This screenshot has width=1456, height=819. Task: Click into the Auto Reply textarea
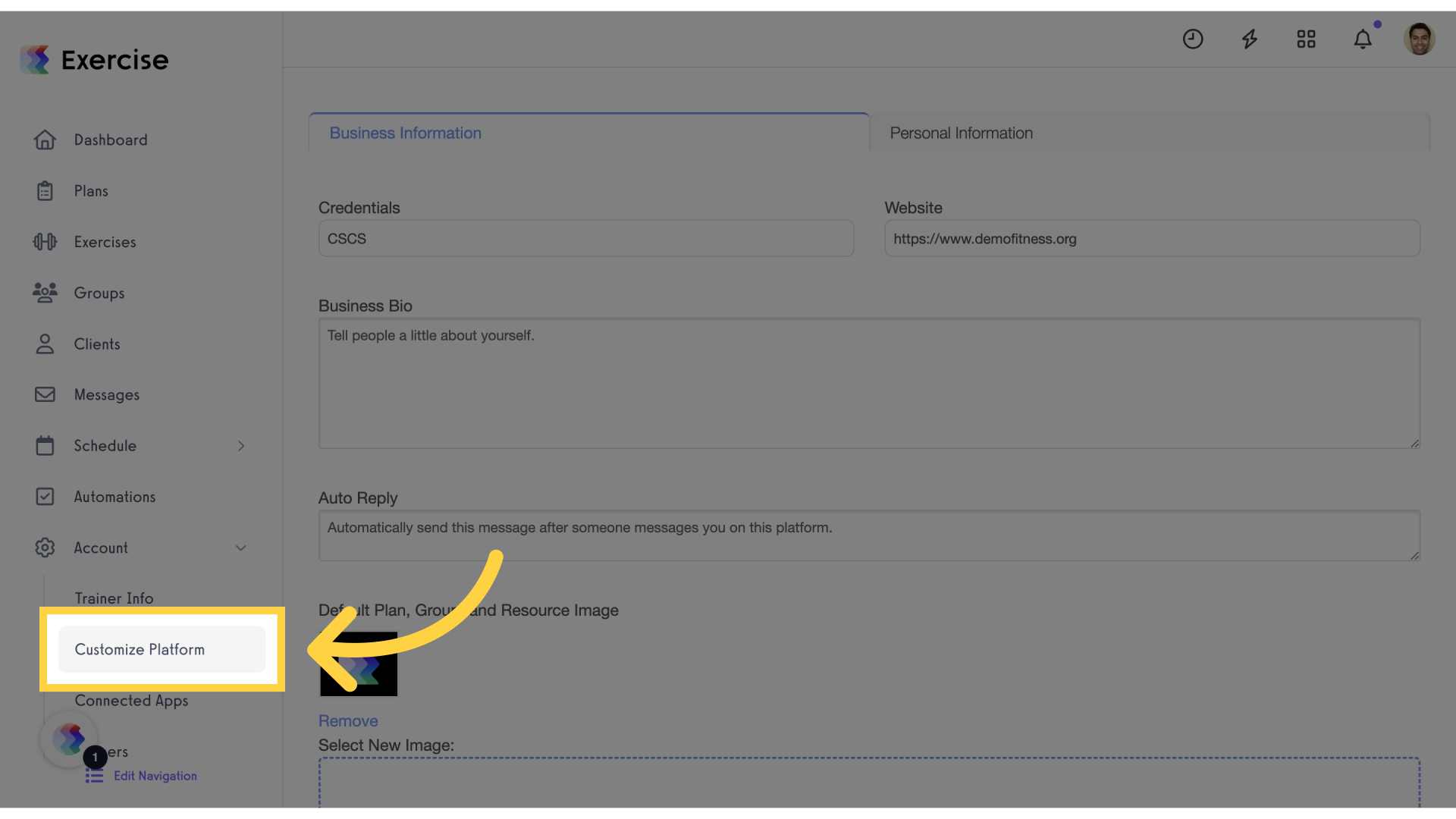click(869, 535)
